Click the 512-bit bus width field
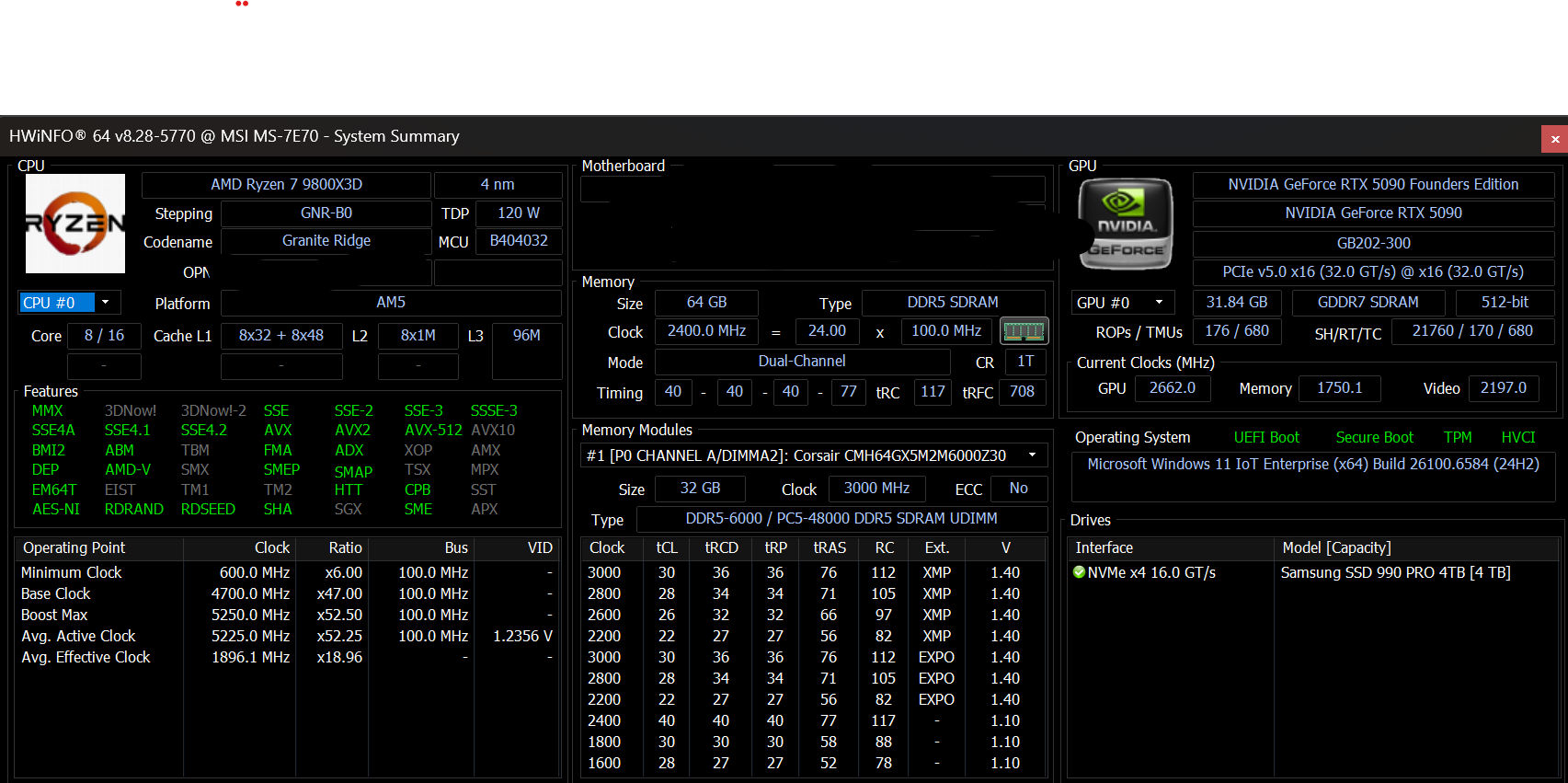Image resolution: width=1568 pixels, height=783 pixels. tap(1505, 303)
